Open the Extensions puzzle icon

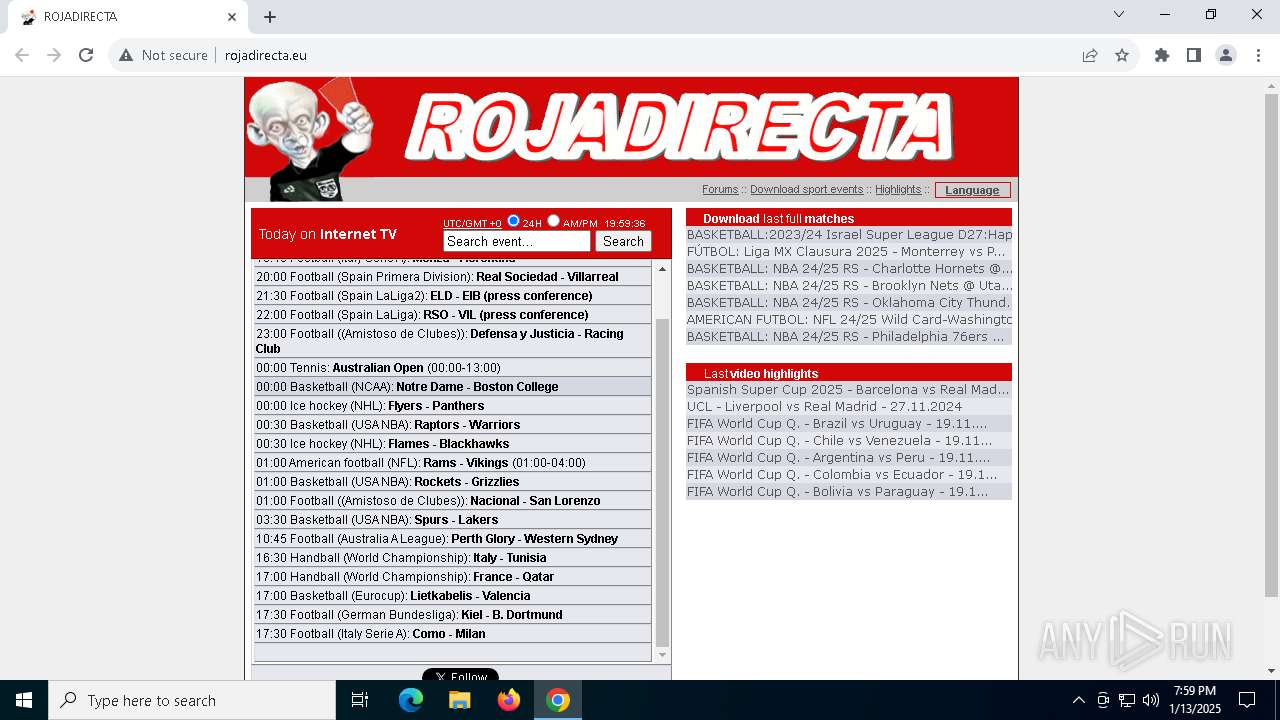1162,55
